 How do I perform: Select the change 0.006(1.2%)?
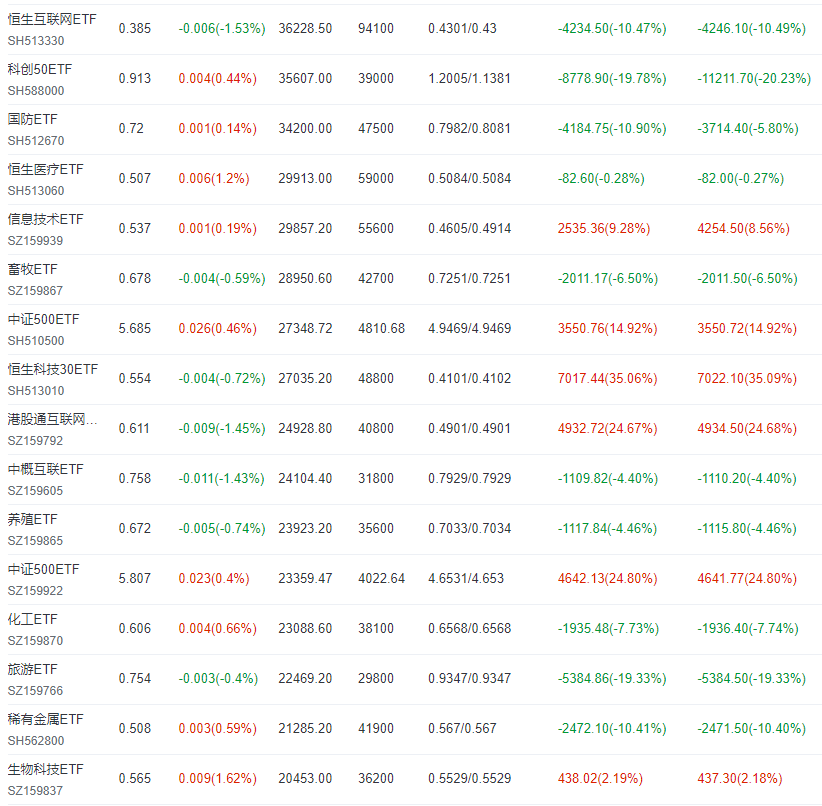pos(214,179)
